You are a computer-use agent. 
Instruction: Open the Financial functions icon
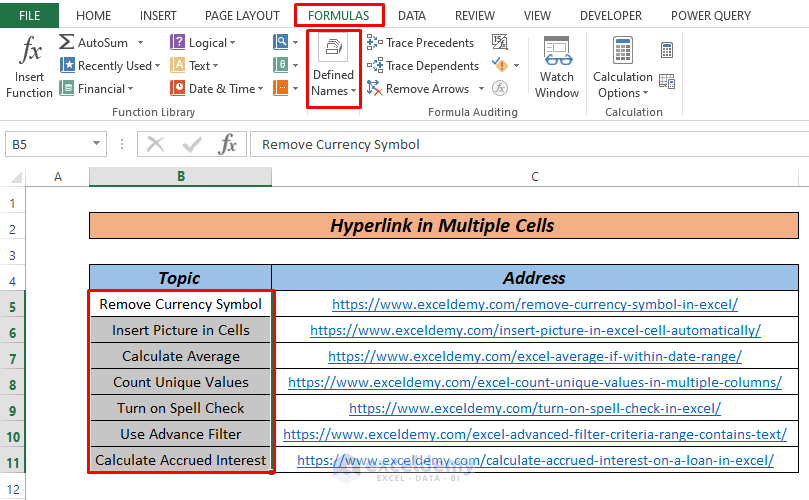(67, 88)
